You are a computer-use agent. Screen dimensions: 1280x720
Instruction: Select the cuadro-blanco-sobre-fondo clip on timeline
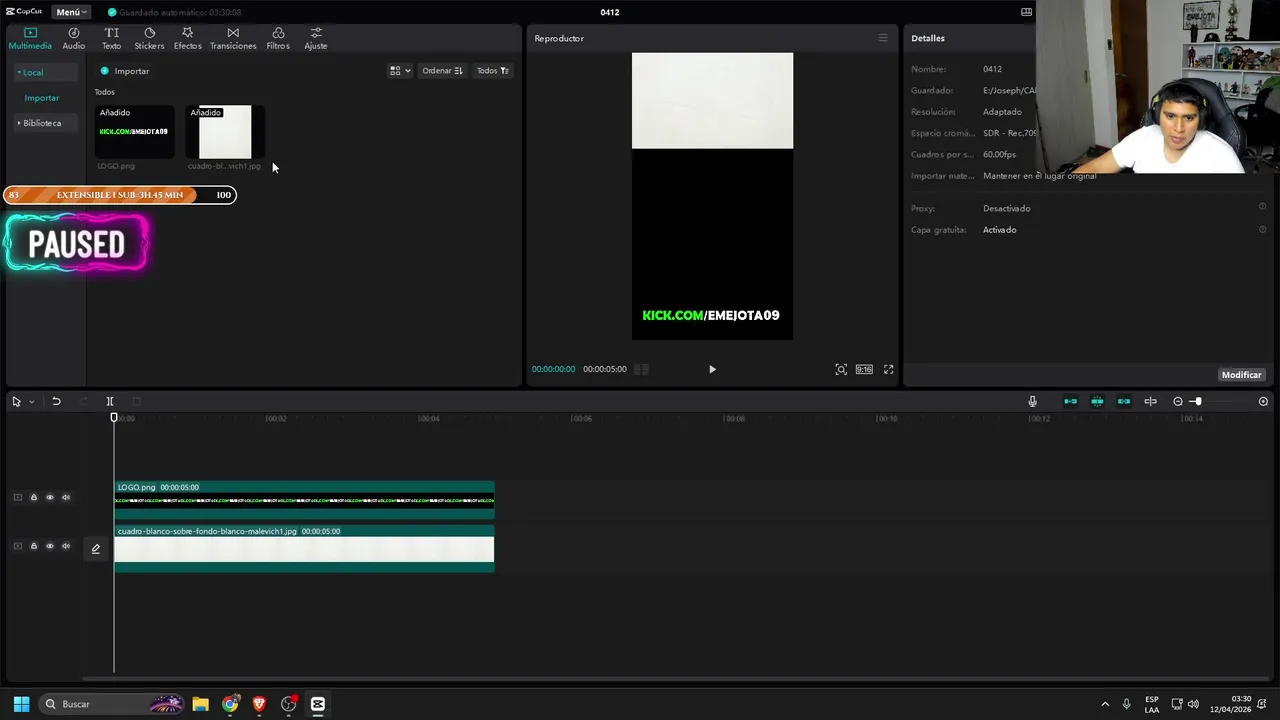click(304, 548)
